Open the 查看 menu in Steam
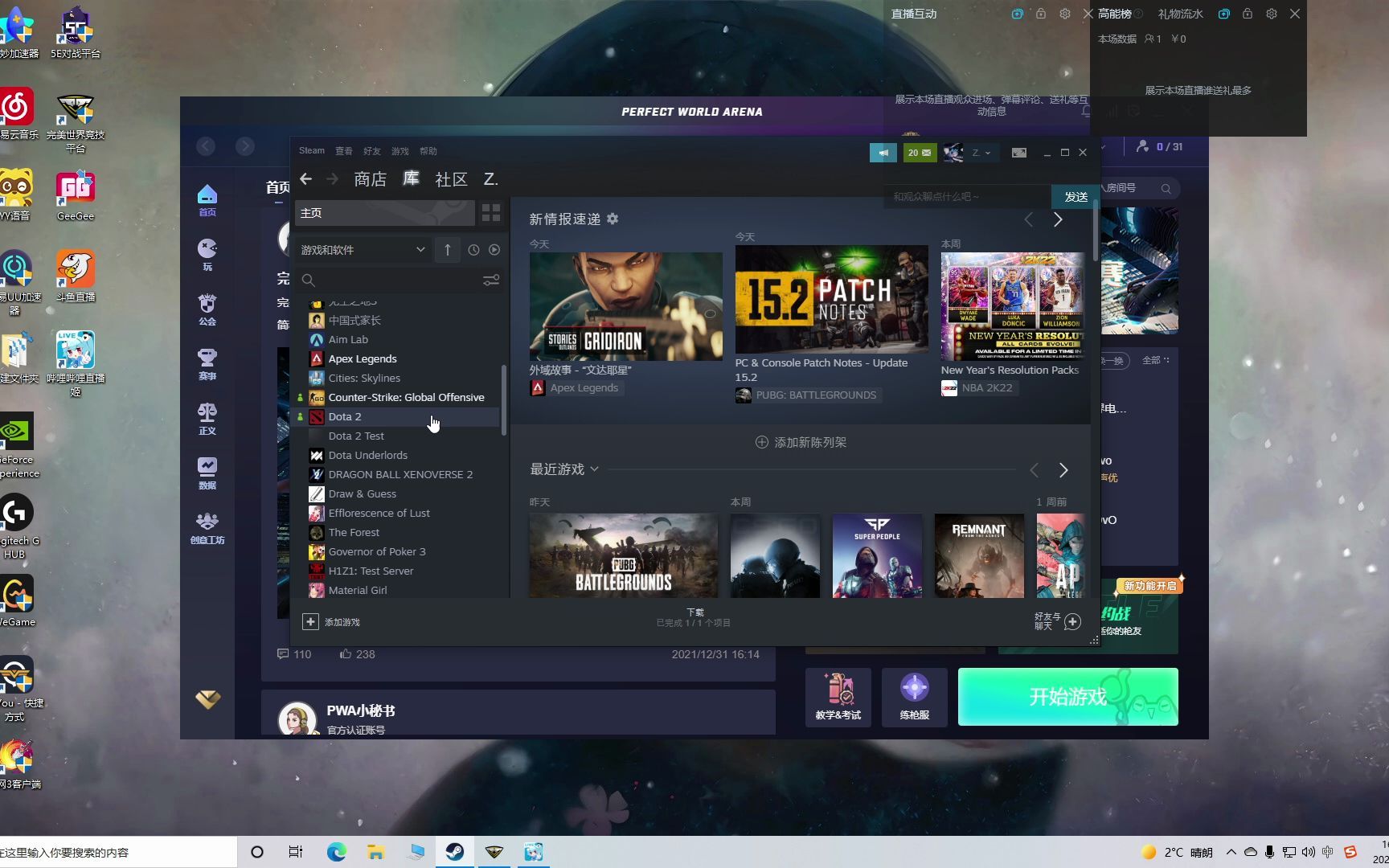Image resolution: width=1389 pixels, height=868 pixels. 343,150
